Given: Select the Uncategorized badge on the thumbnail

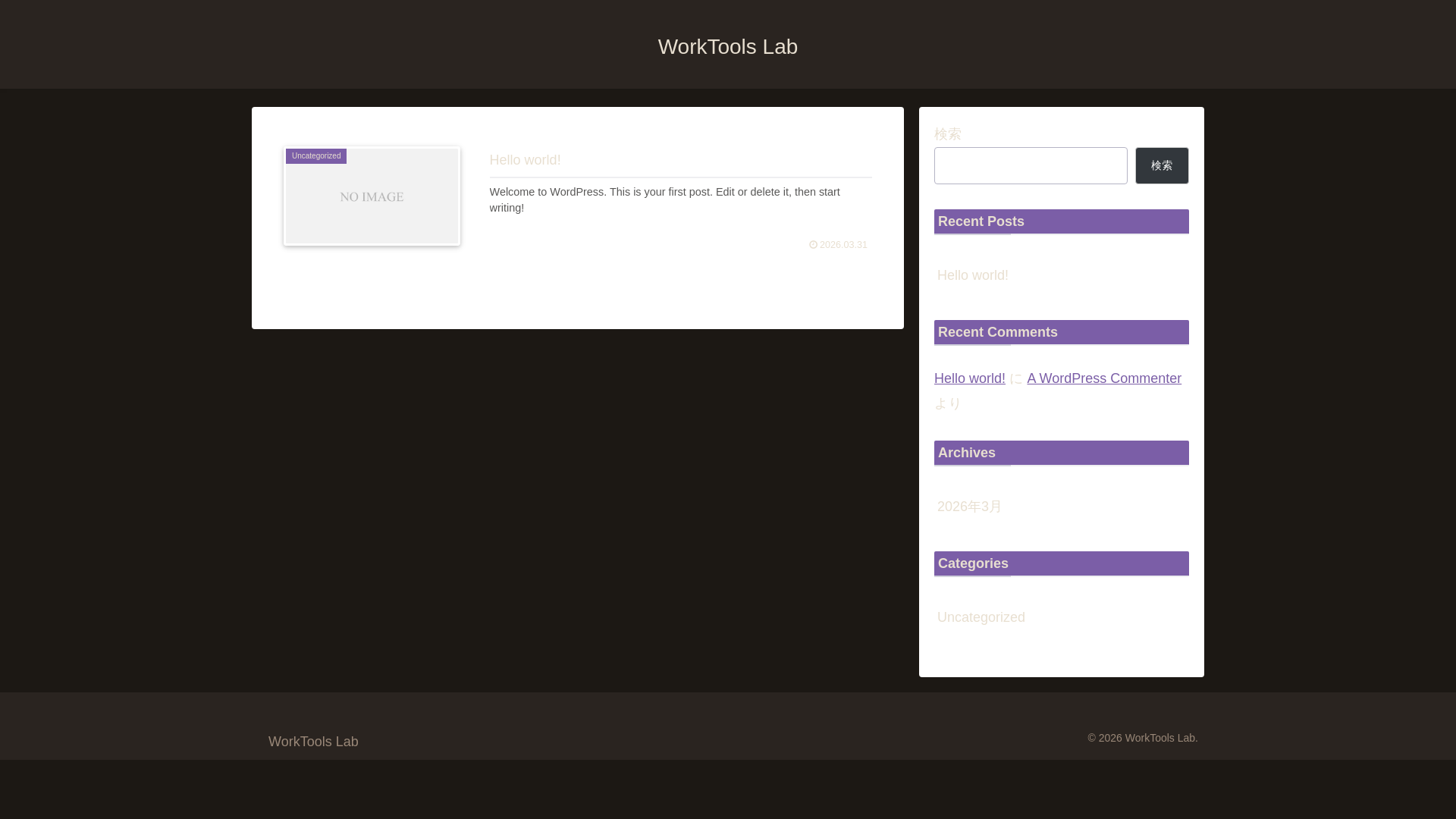Looking at the screenshot, I should click(316, 156).
